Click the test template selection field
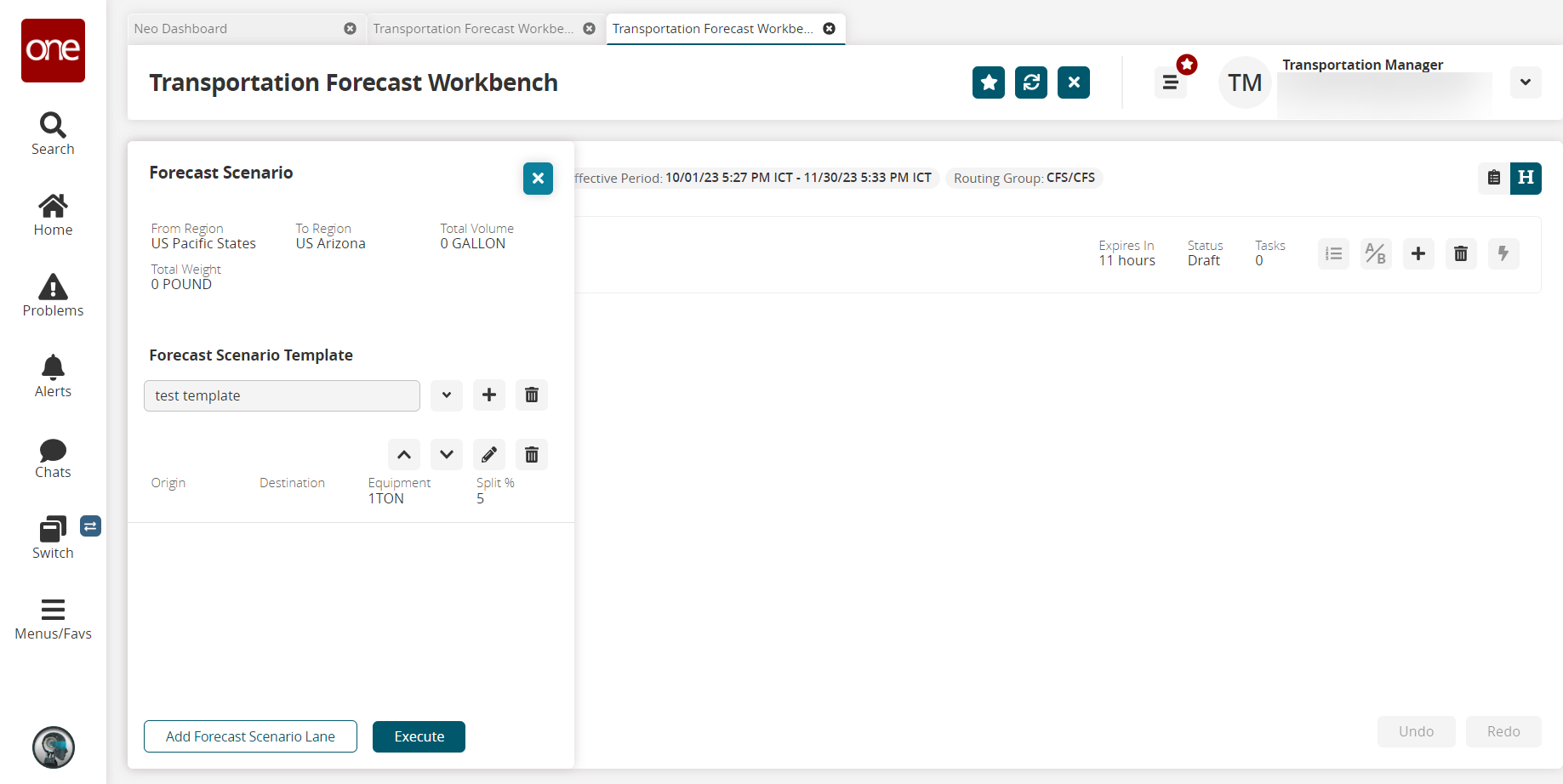This screenshot has width=1563, height=784. (282, 395)
